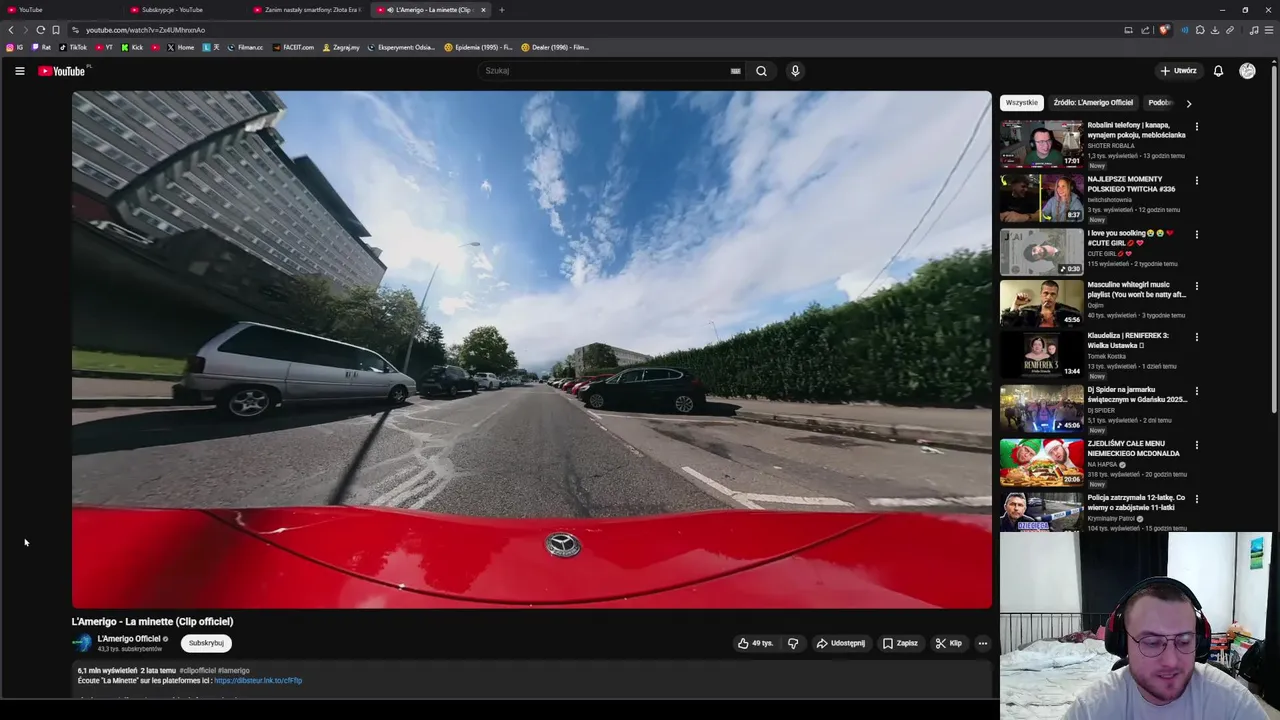Image resolution: width=1280 pixels, height=720 pixels.
Task: Open L'Amerigo Officiel channel avatar
Action: 82,643
